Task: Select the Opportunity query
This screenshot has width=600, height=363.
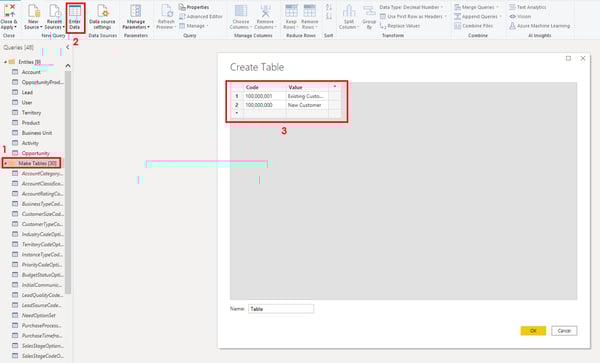Action: click(x=36, y=153)
